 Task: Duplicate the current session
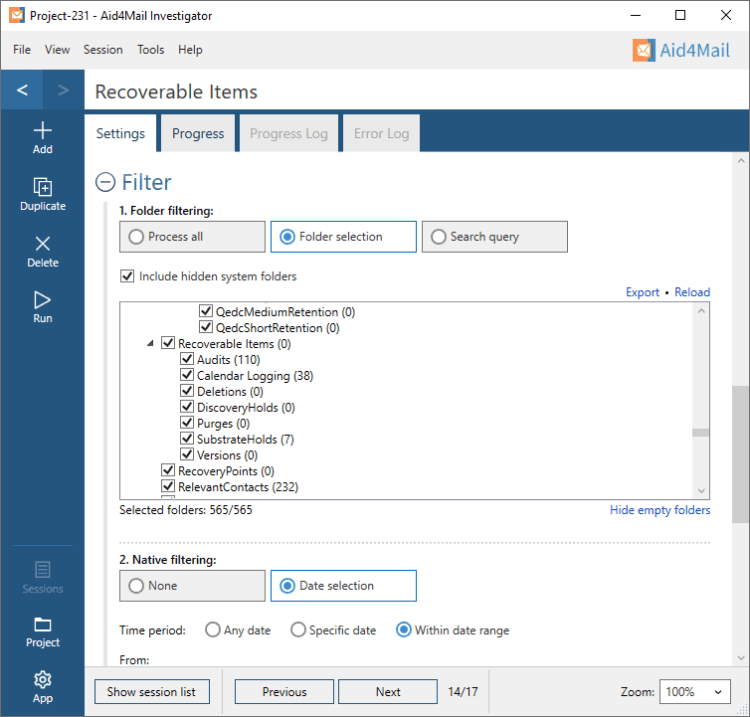click(43, 194)
